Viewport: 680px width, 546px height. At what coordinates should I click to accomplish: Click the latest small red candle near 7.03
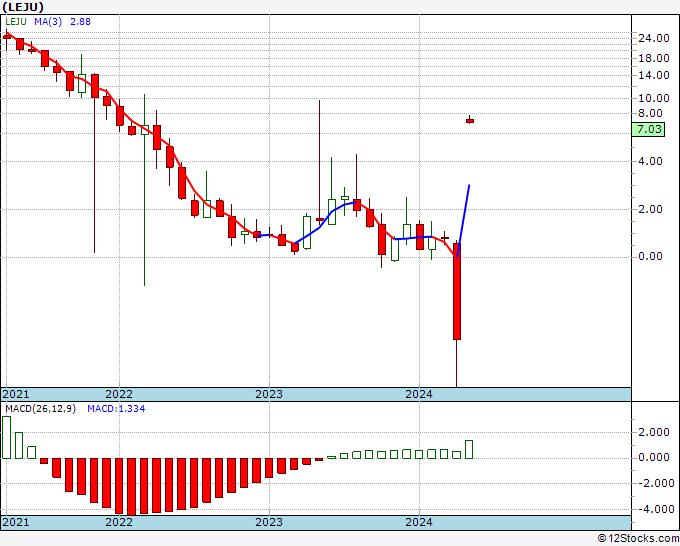[x=470, y=121]
